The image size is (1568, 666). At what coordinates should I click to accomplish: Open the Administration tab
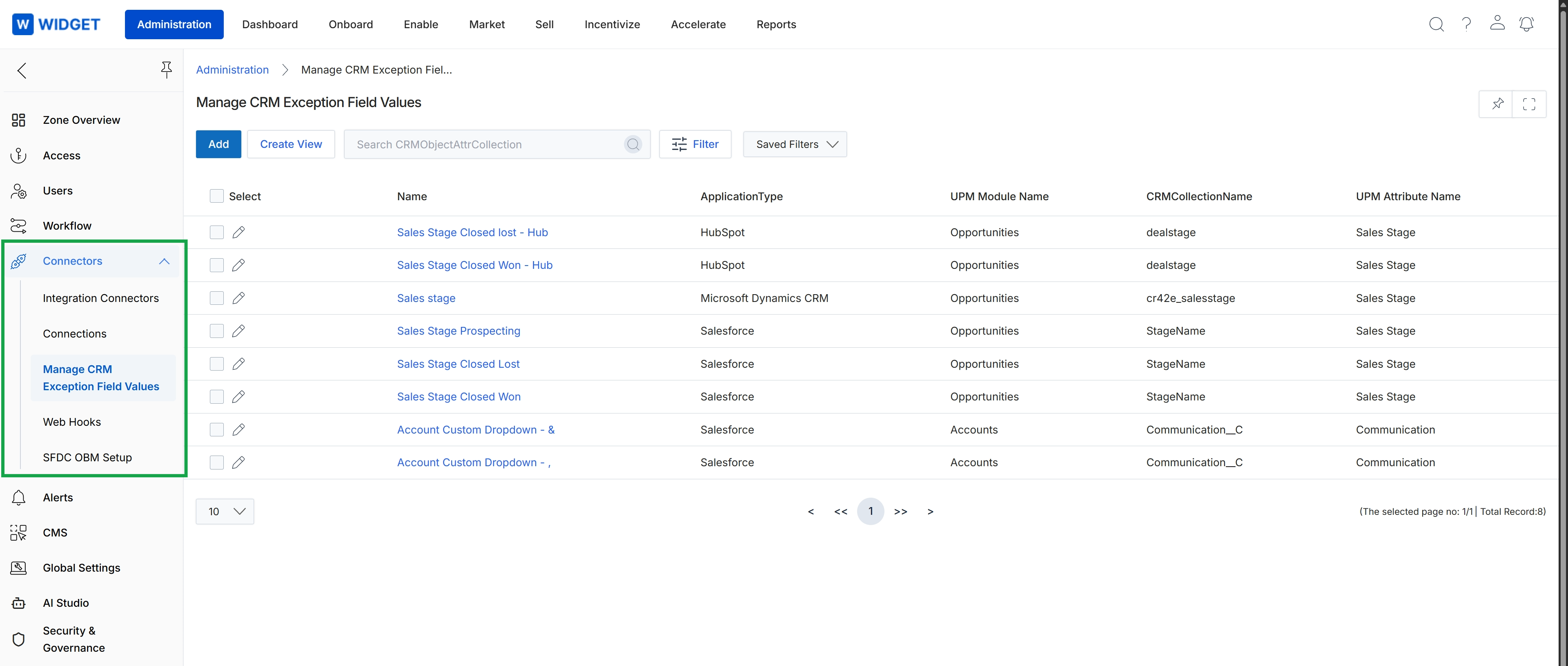pos(174,25)
